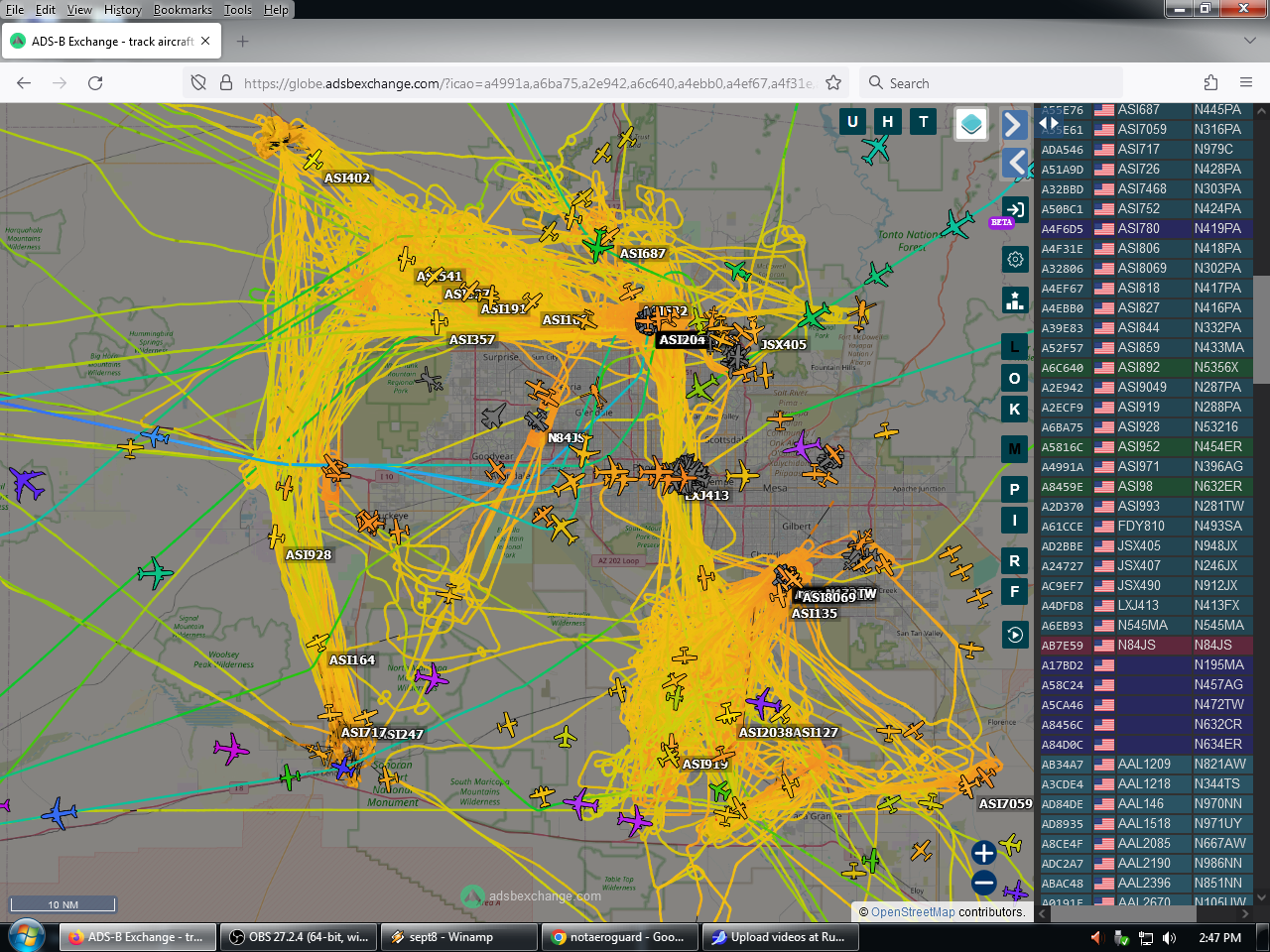Click the browser Search box

tap(990, 83)
